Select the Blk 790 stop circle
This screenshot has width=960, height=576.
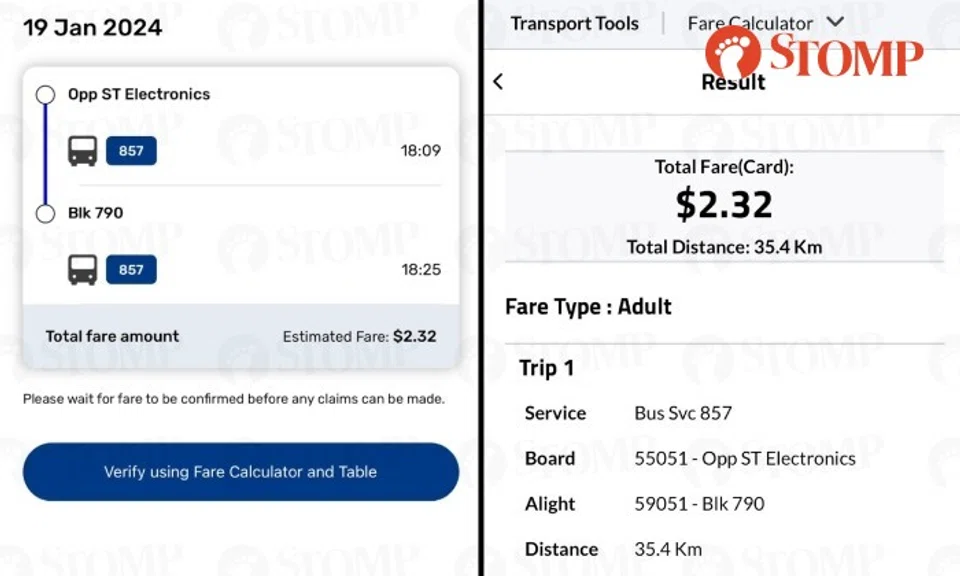pyautogui.click(x=45, y=213)
